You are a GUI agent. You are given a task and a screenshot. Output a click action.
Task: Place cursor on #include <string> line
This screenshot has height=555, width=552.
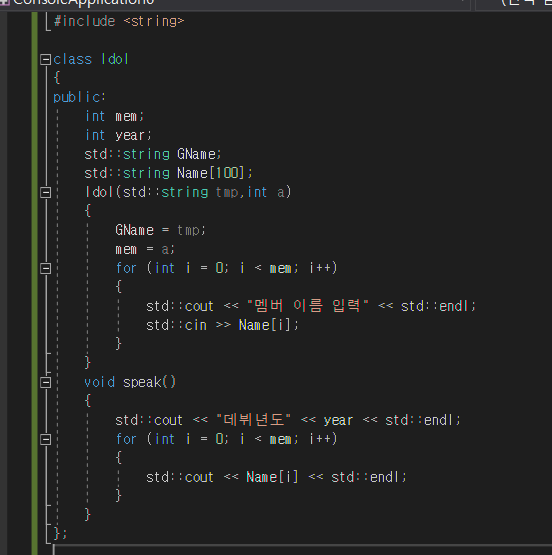[x=119, y=21]
